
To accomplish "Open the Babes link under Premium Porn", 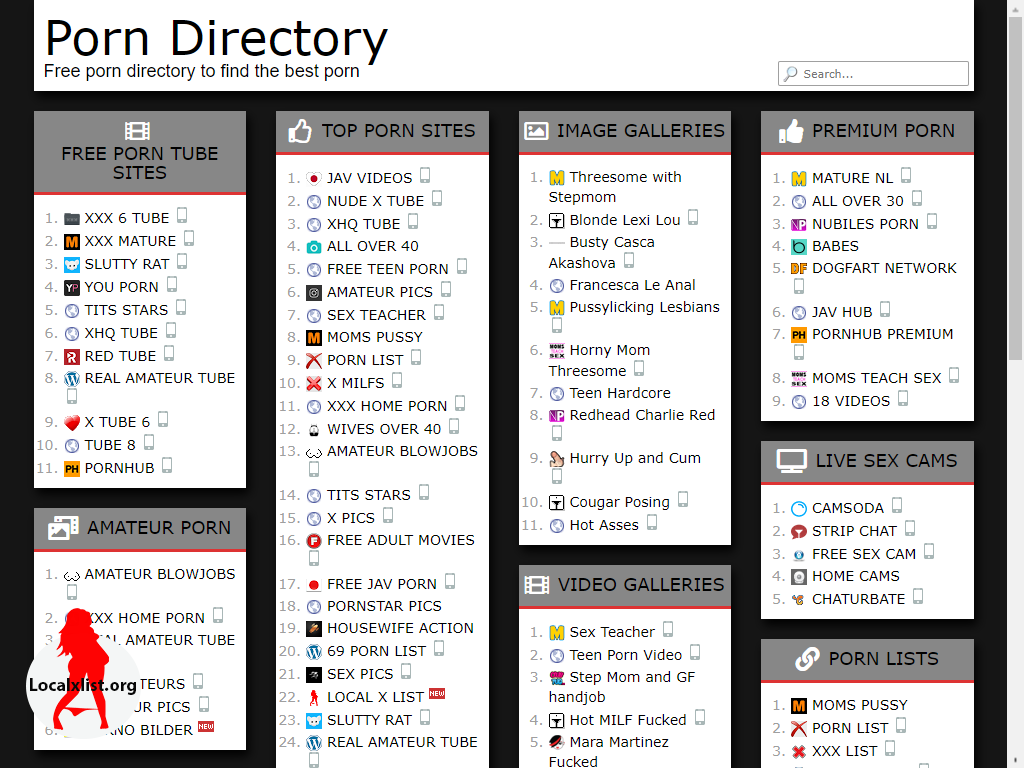I will (835, 246).
